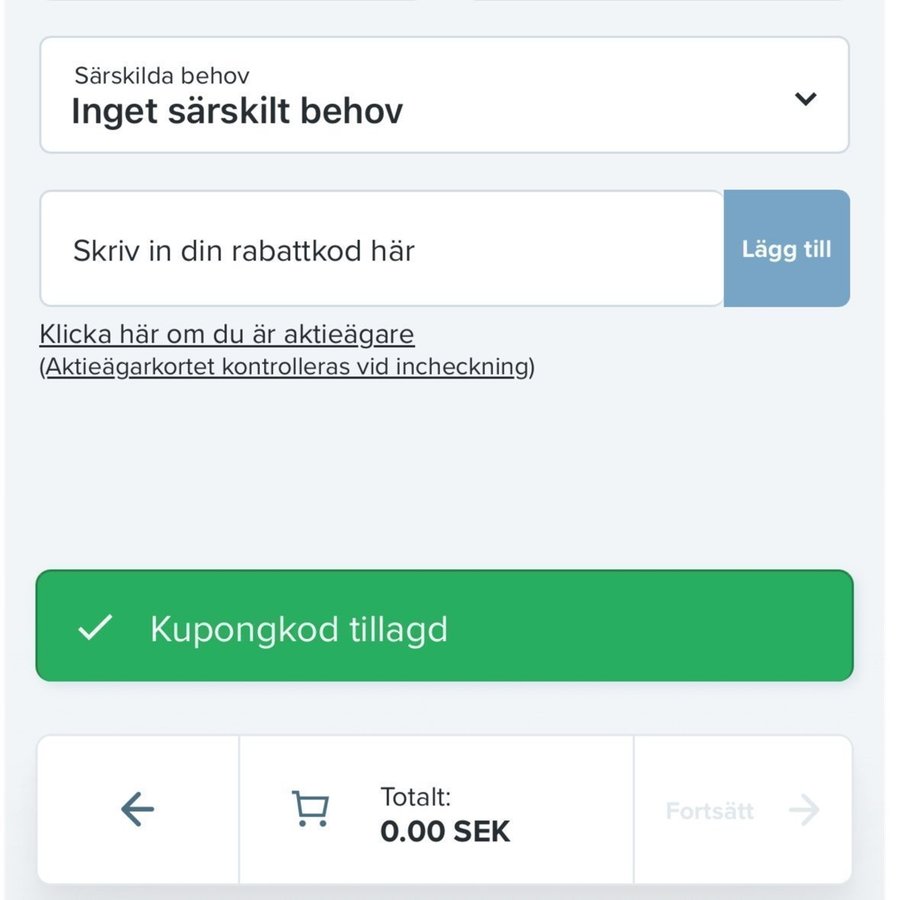Open dropdown showing Inget särskilt behov

click(x=237, y=111)
